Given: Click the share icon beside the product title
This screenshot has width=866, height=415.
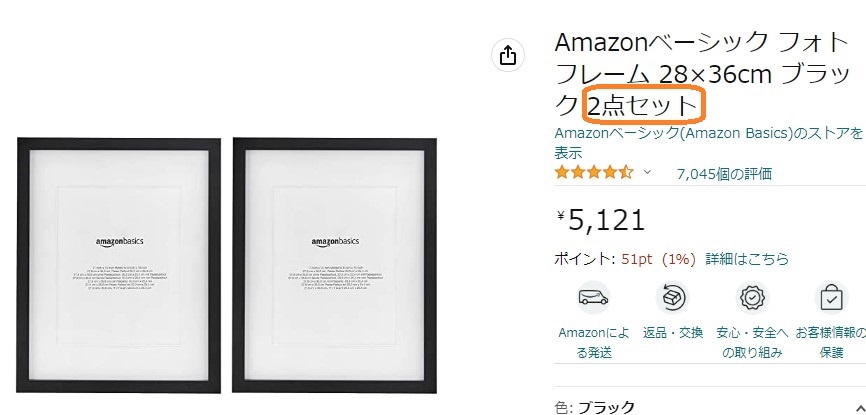Looking at the screenshot, I should click(x=508, y=56).
